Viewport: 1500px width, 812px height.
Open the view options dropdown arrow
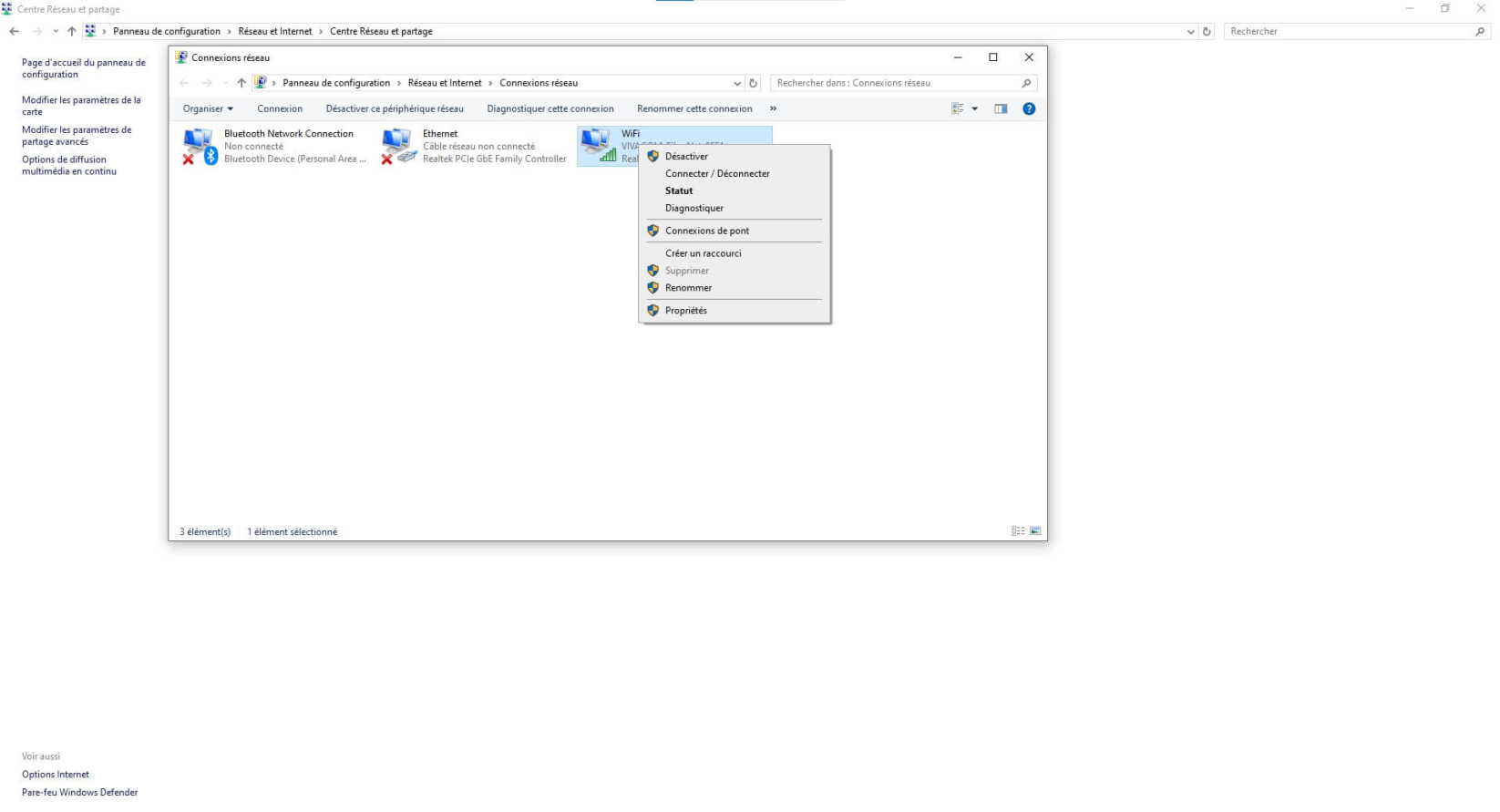click(974, 108)
